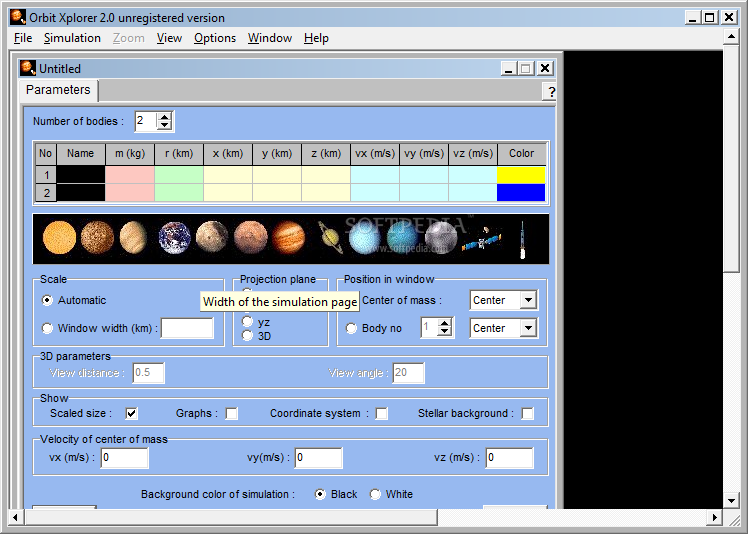Pick the Mercury planet image

[97, 237]
